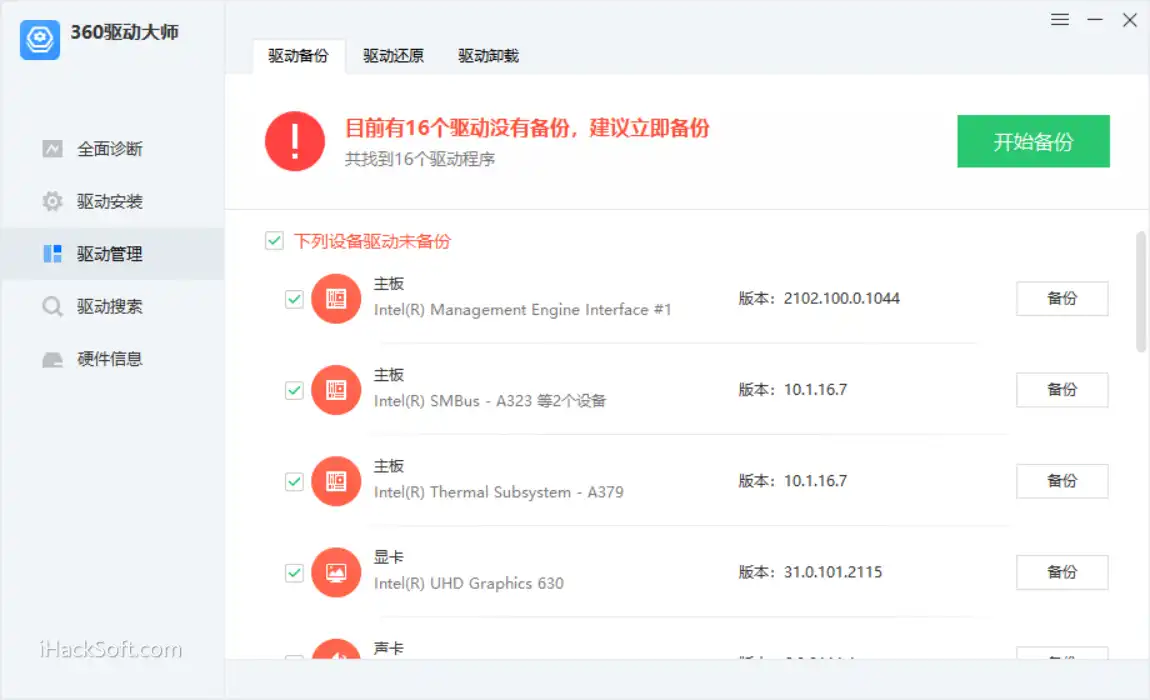Screen dimensions: 1150x700
Task: Click the green 开始备份 button
Action: point(1033,141)
